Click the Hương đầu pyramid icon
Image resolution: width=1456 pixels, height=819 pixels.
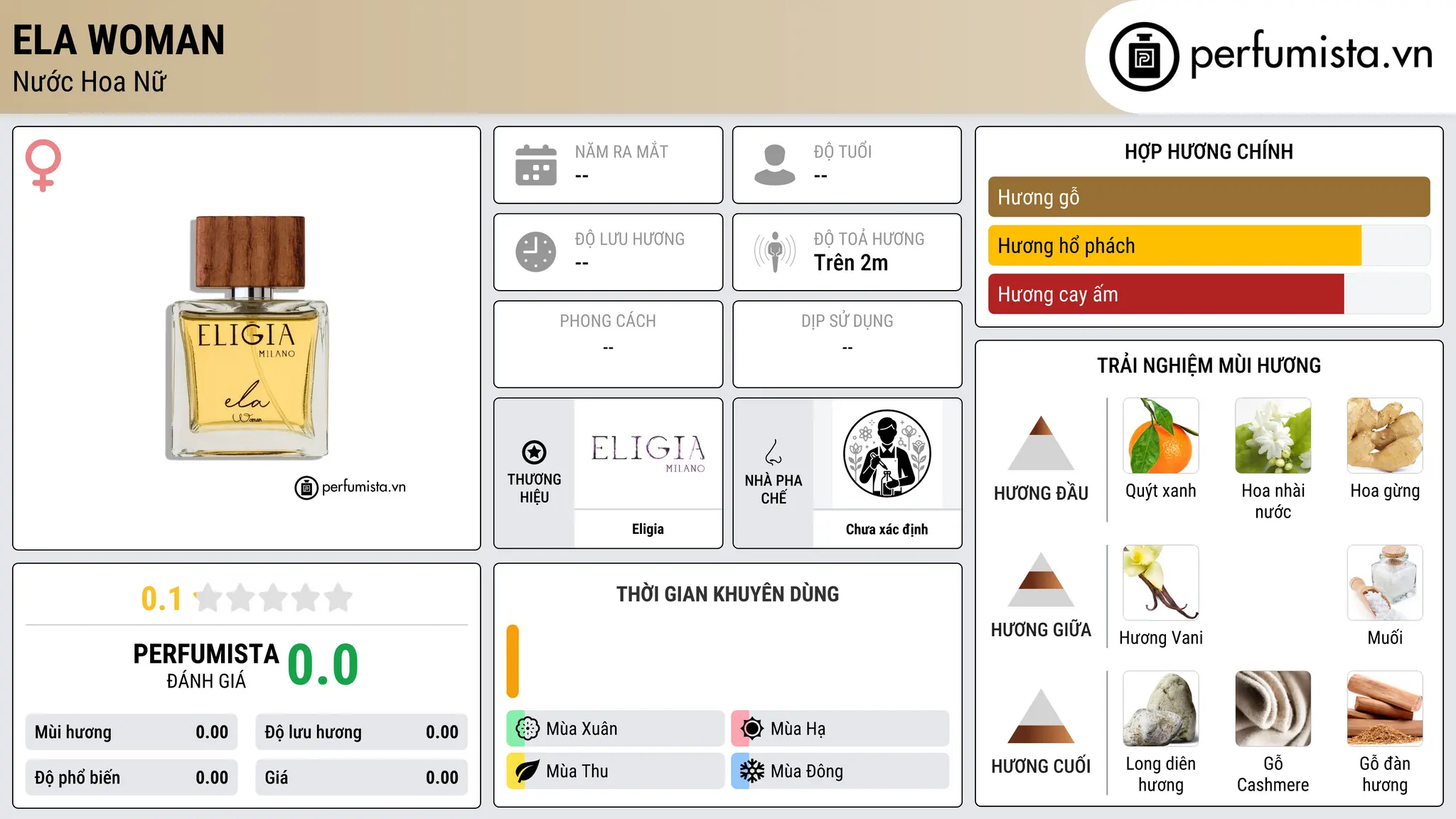tap(1041, 443)
